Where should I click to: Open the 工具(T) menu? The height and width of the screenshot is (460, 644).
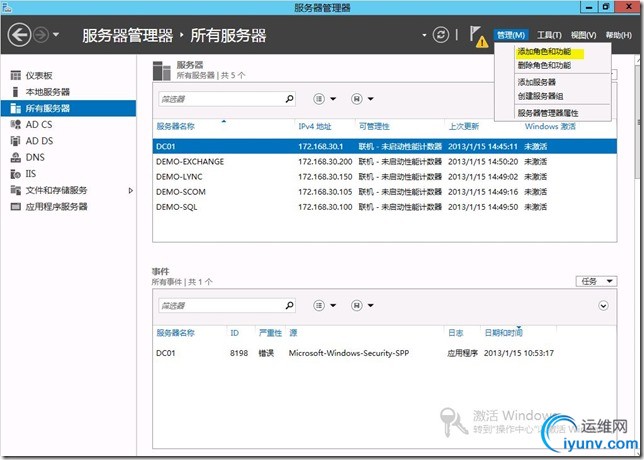click(x=549, y=35)
